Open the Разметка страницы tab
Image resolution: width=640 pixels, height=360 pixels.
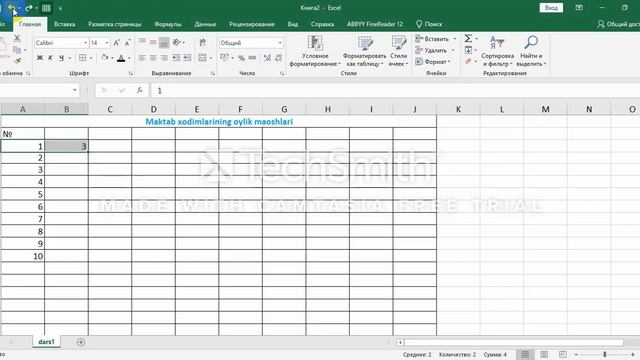pyautogui.click(x=115, y=24)
